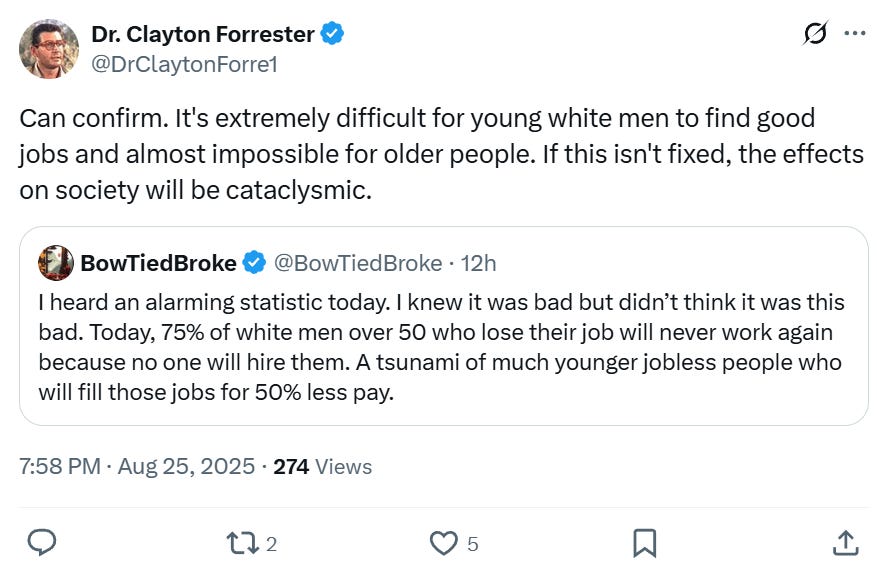Open the three-dot more options menu
Screen dimensions: 877x565
(854, 34)
